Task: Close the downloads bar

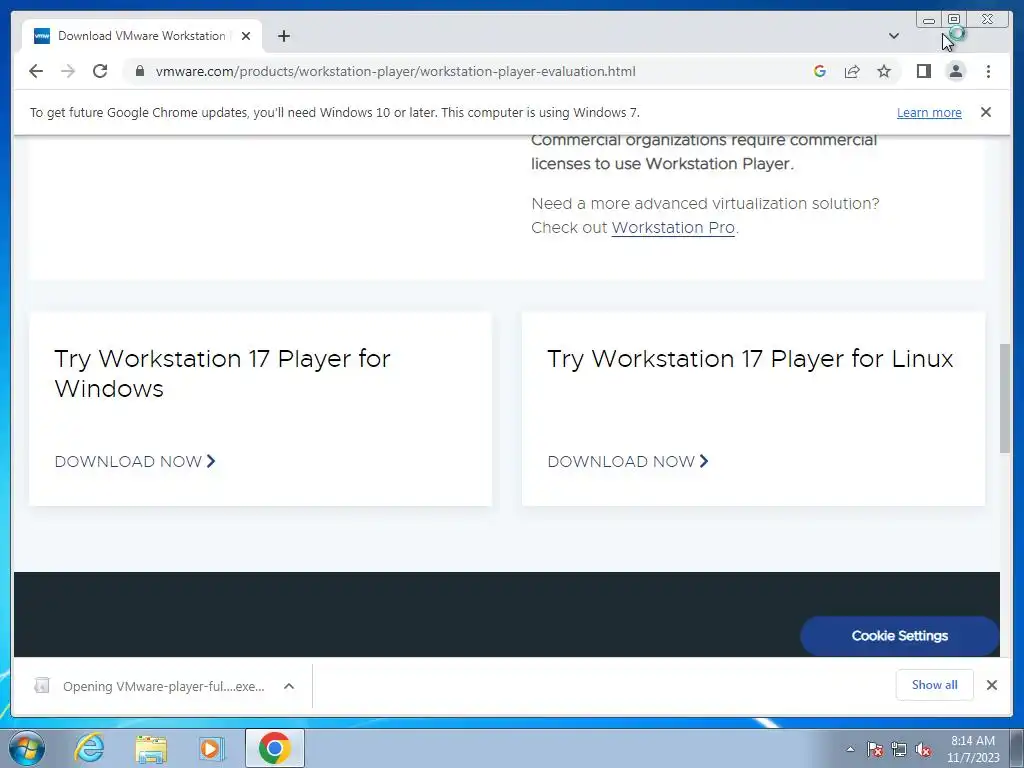Action: pos(991,685)
